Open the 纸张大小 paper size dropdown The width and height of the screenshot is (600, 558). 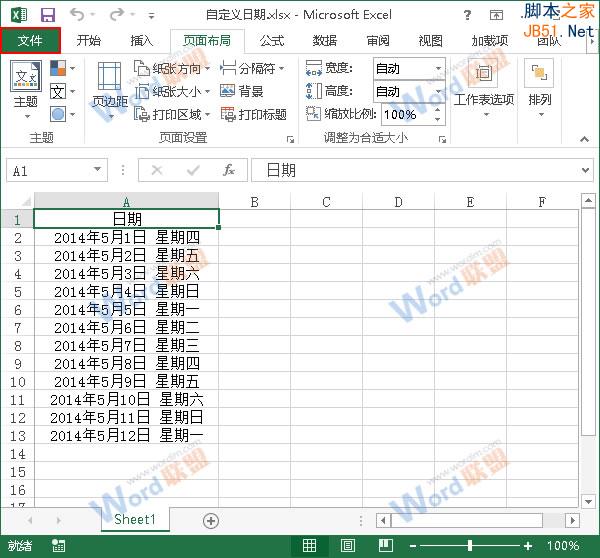[x=172, y=91]
